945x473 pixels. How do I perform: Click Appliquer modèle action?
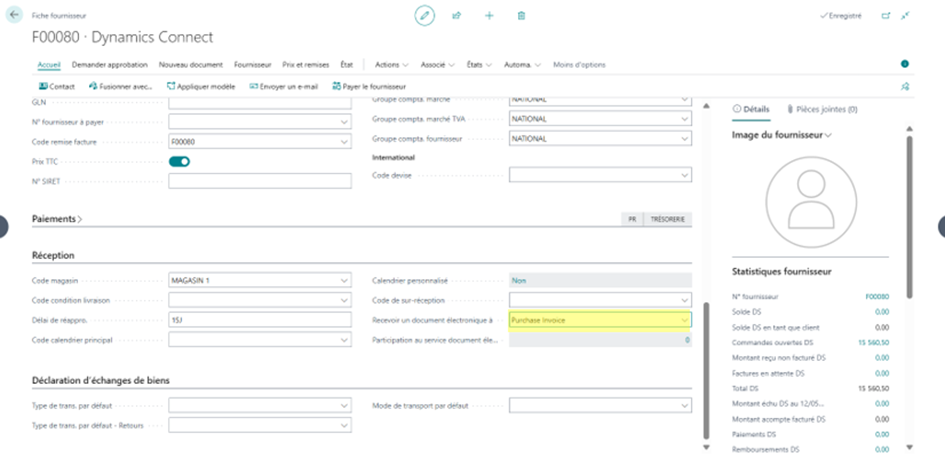point(201,86)
